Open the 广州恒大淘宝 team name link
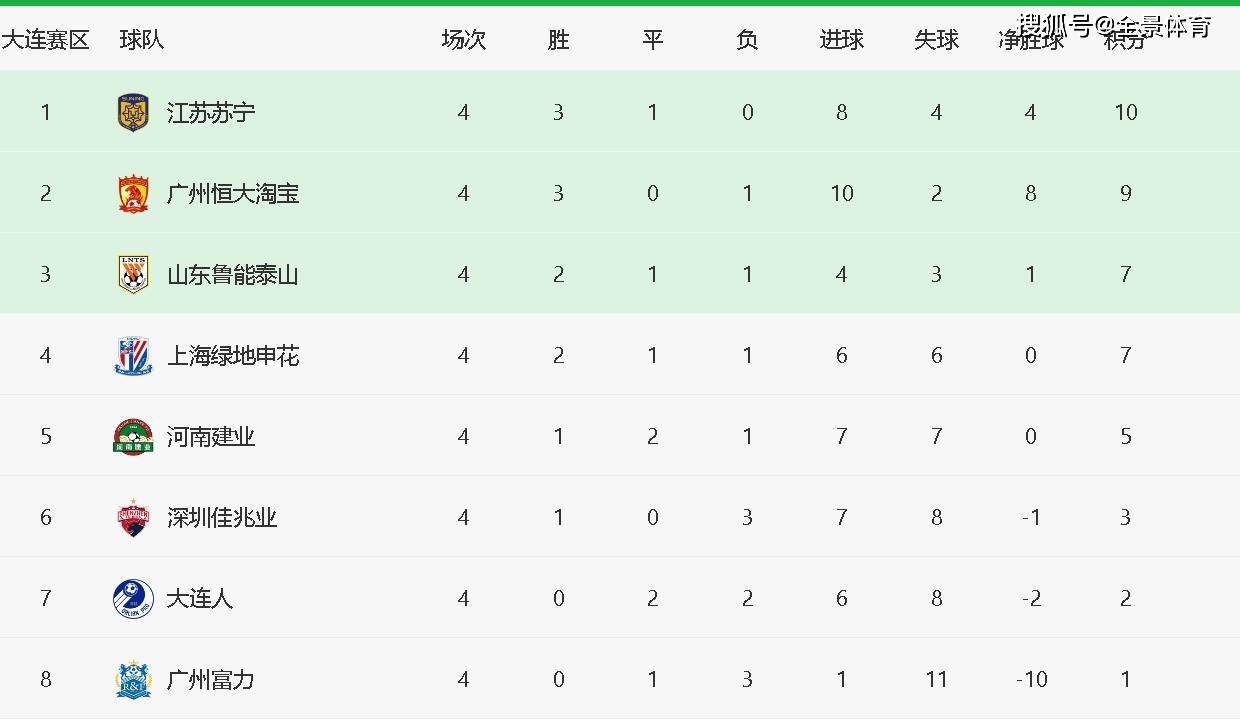Viewport: 1240px width, 722px height. click(x=233, y=193)
